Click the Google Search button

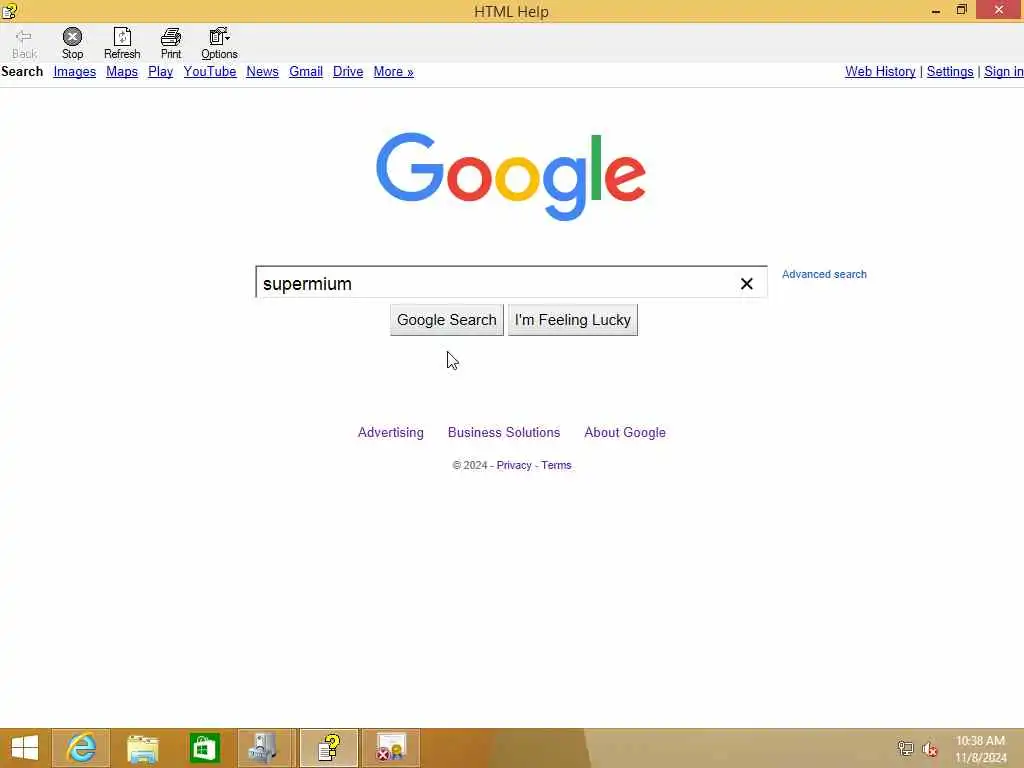click(447, 320)
